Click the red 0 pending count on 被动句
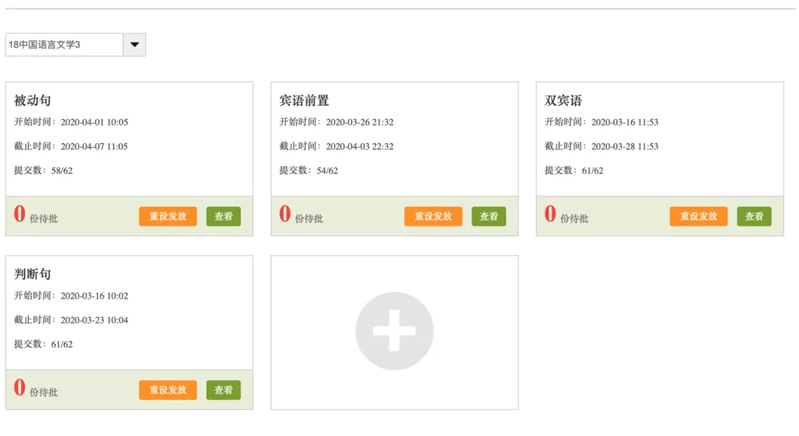This screenshot has height=436, width=799. tap(19, 215)
